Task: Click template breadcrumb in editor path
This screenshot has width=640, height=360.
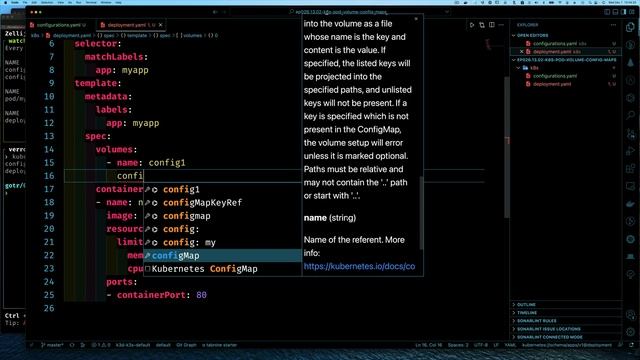Action: tap(134, 36)
